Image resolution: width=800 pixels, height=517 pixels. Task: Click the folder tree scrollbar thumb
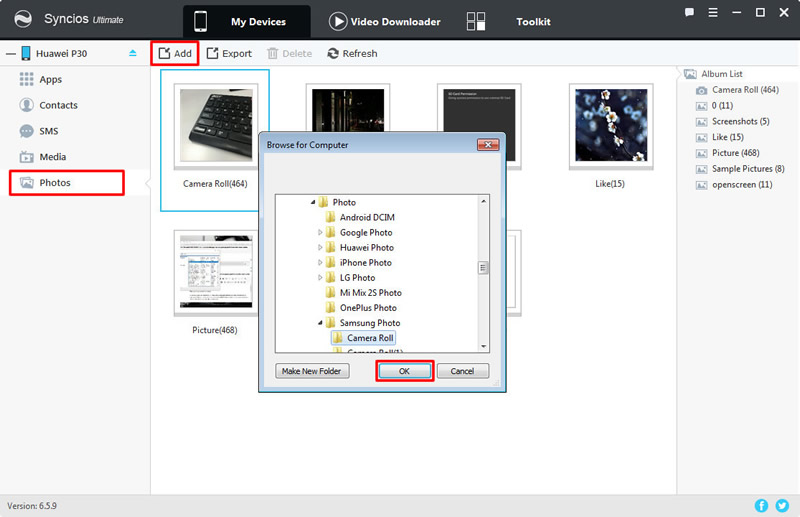483,267
